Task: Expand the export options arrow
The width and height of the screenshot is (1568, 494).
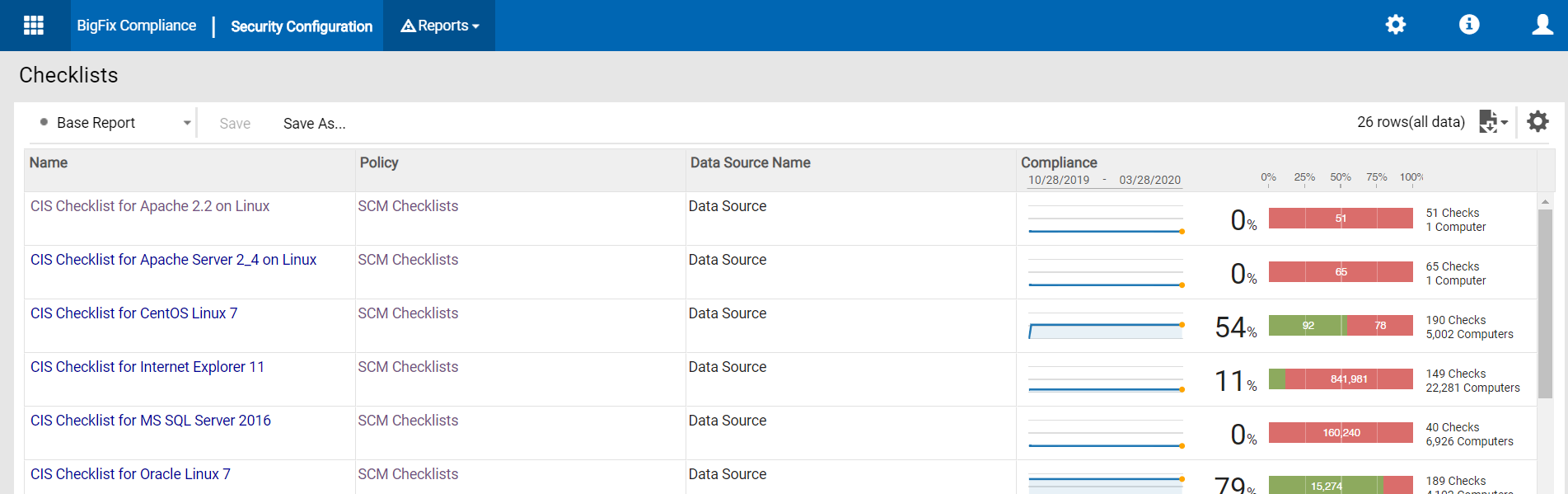Action: (x=1505, y=123)
